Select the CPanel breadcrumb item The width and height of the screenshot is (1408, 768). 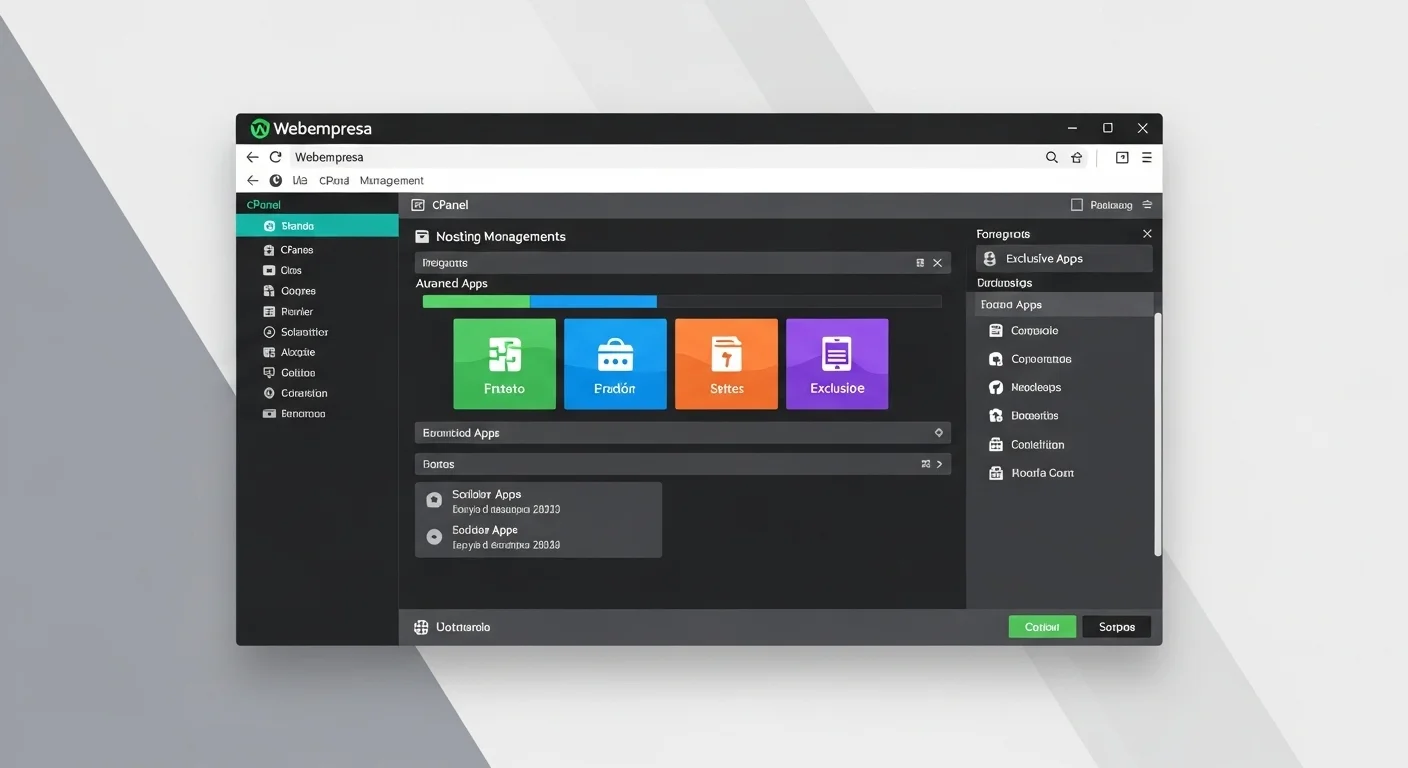point(334,181)
